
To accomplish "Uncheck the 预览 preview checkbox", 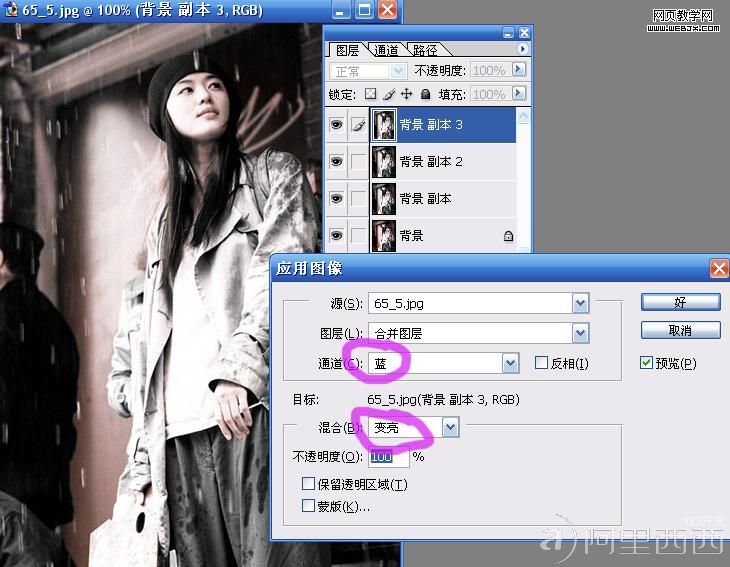I will pyautogui.click(x=646, y=363).
